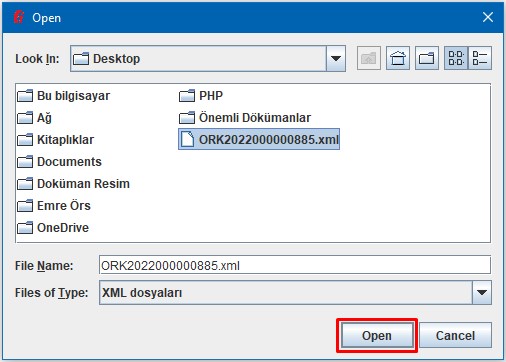Focus the File Name input field
This screenshot has width=506, height=362.
coord(295,265)
